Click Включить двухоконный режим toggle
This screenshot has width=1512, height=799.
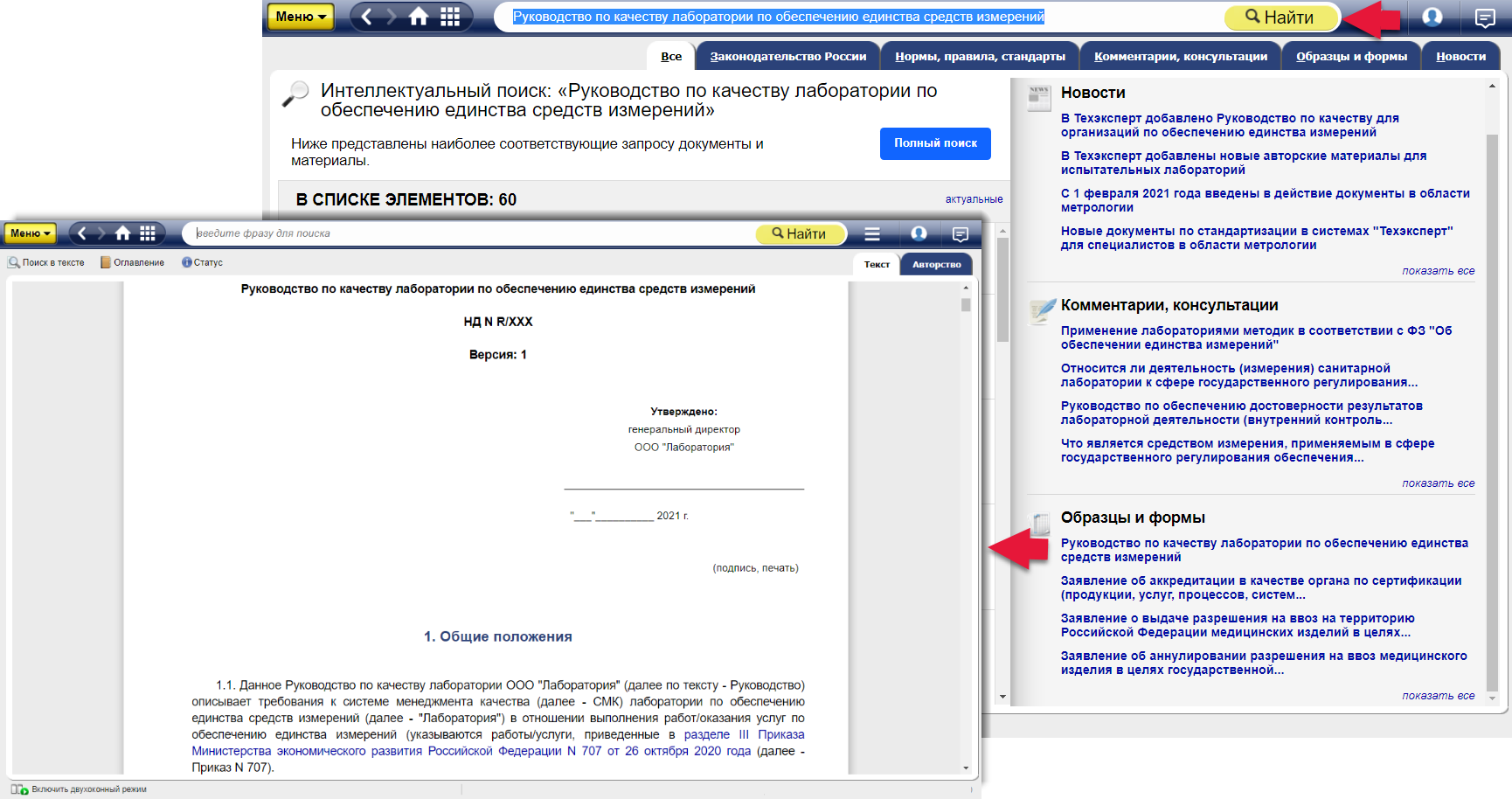click(x=80, y=789)
